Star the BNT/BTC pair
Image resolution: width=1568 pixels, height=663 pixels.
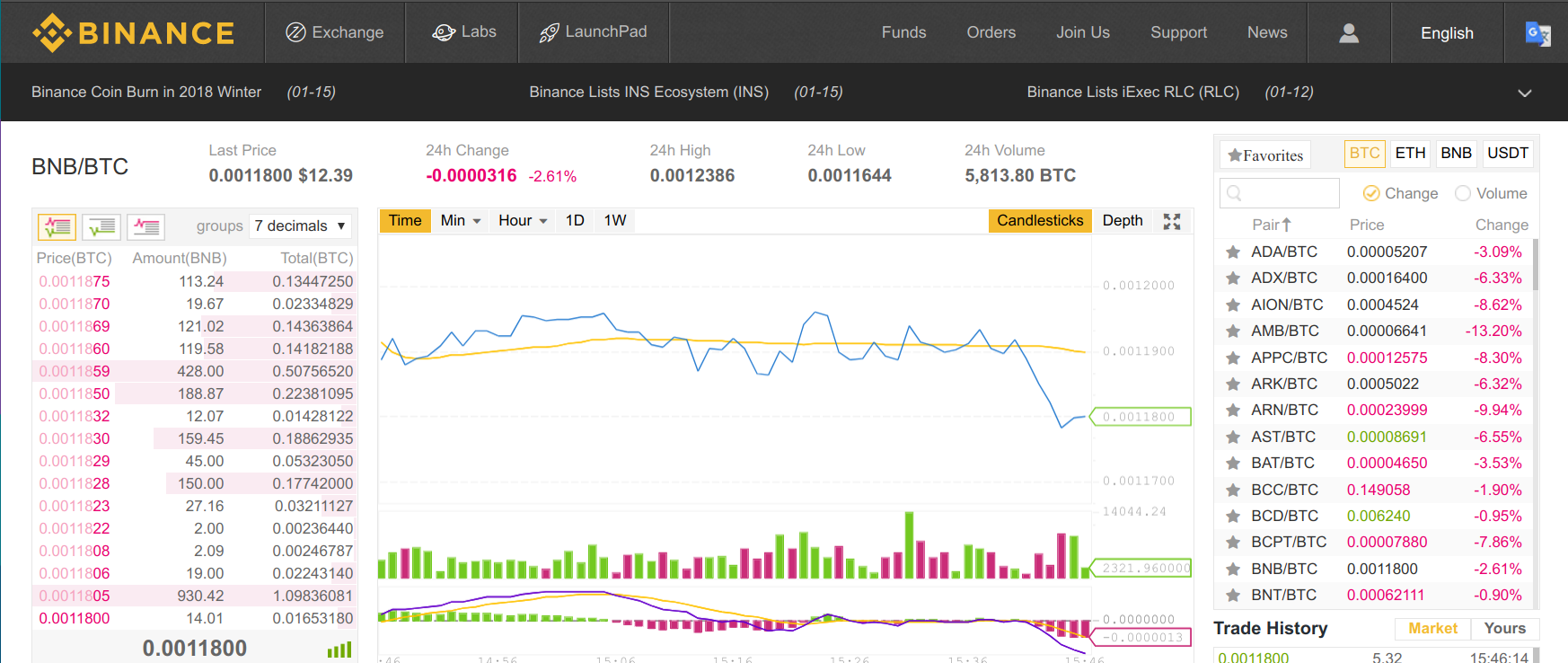pyautogui.click(x=1233, y=596)
